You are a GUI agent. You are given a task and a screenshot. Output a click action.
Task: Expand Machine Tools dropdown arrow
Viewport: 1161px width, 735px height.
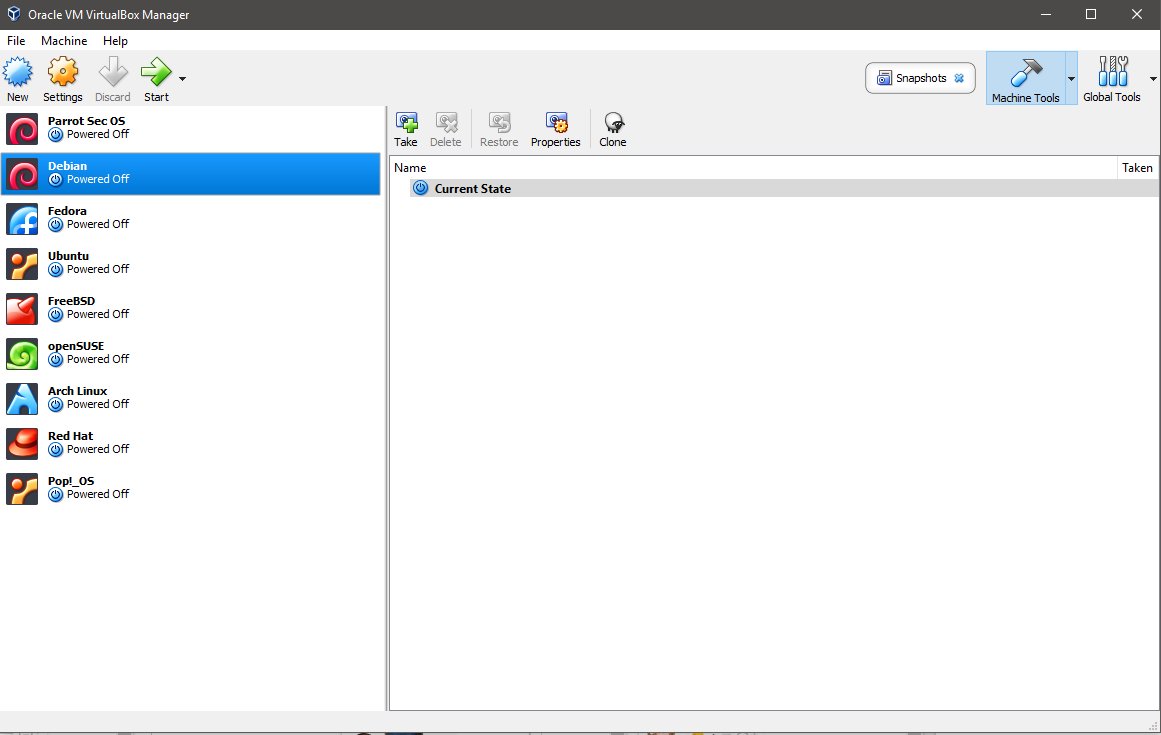click(x=1071, y=78)
